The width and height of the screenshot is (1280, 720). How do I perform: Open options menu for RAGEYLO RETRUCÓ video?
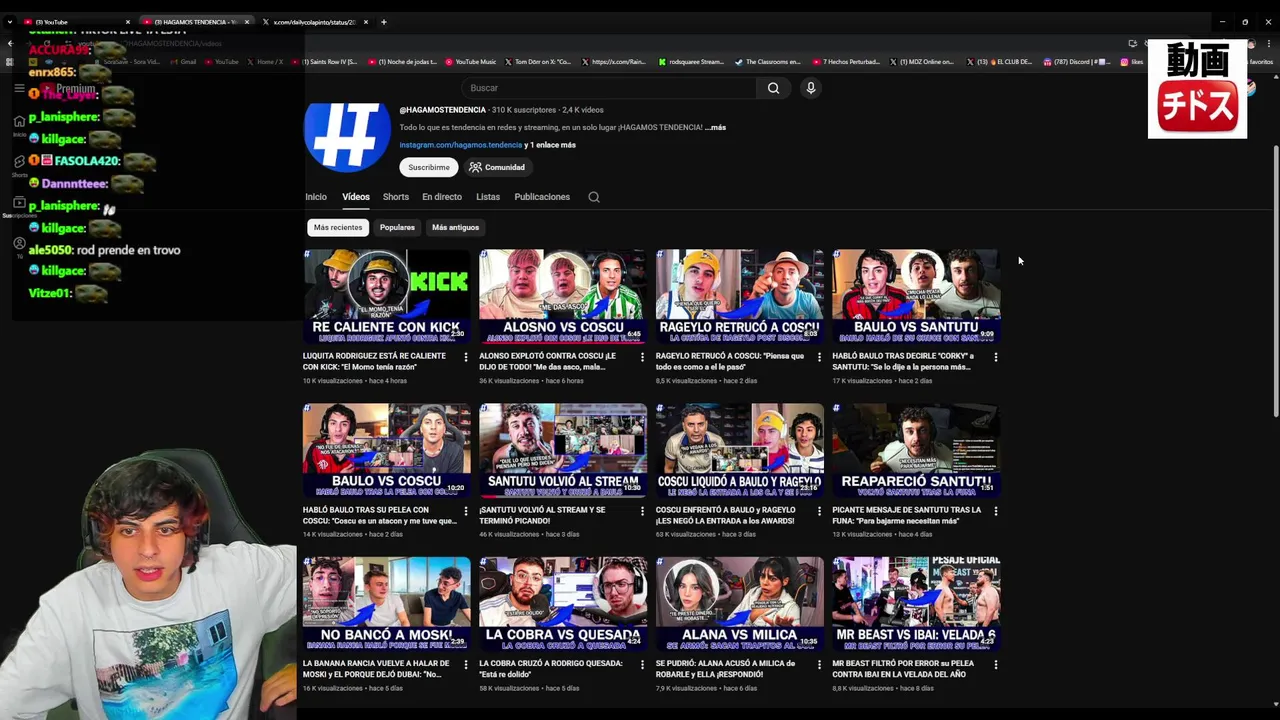[819, 357]
